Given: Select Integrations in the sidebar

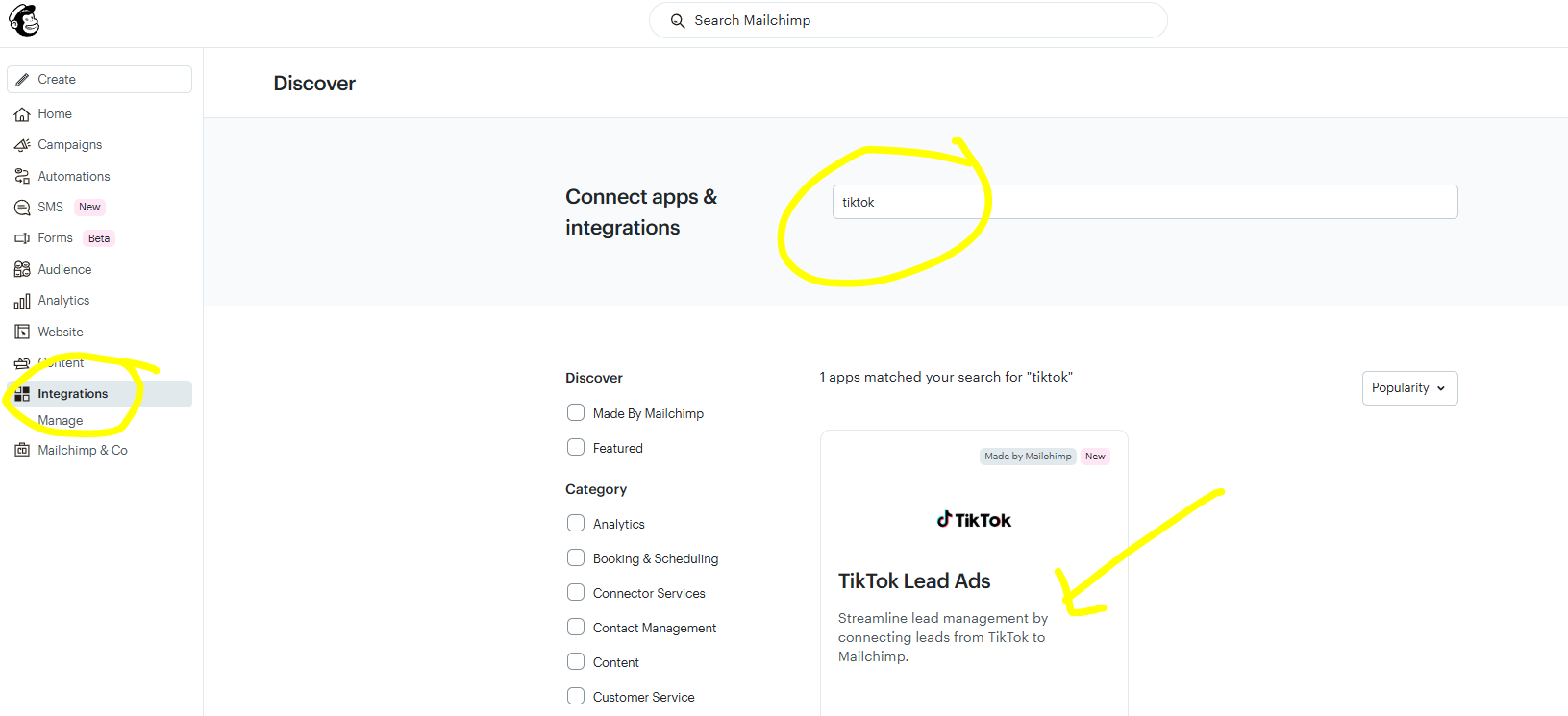Looking at the screenshot, I should coord(99,394).
